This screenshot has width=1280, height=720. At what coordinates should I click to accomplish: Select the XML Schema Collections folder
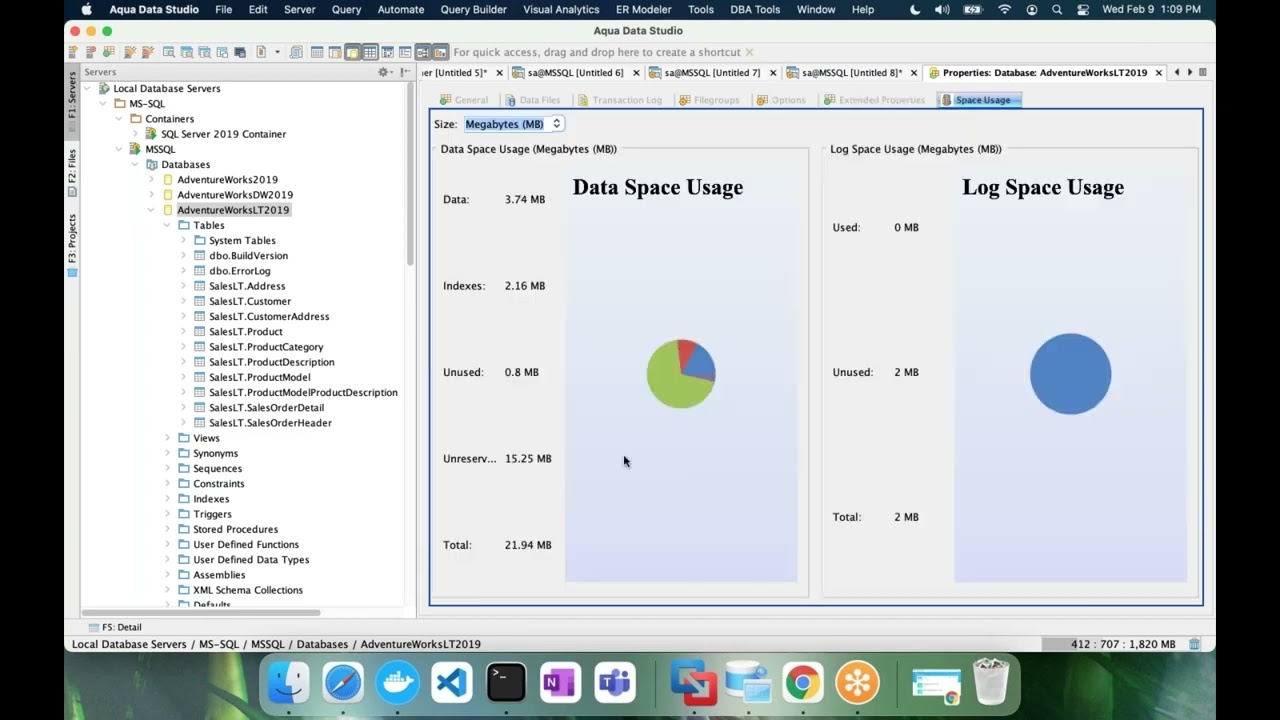point(248,590)
